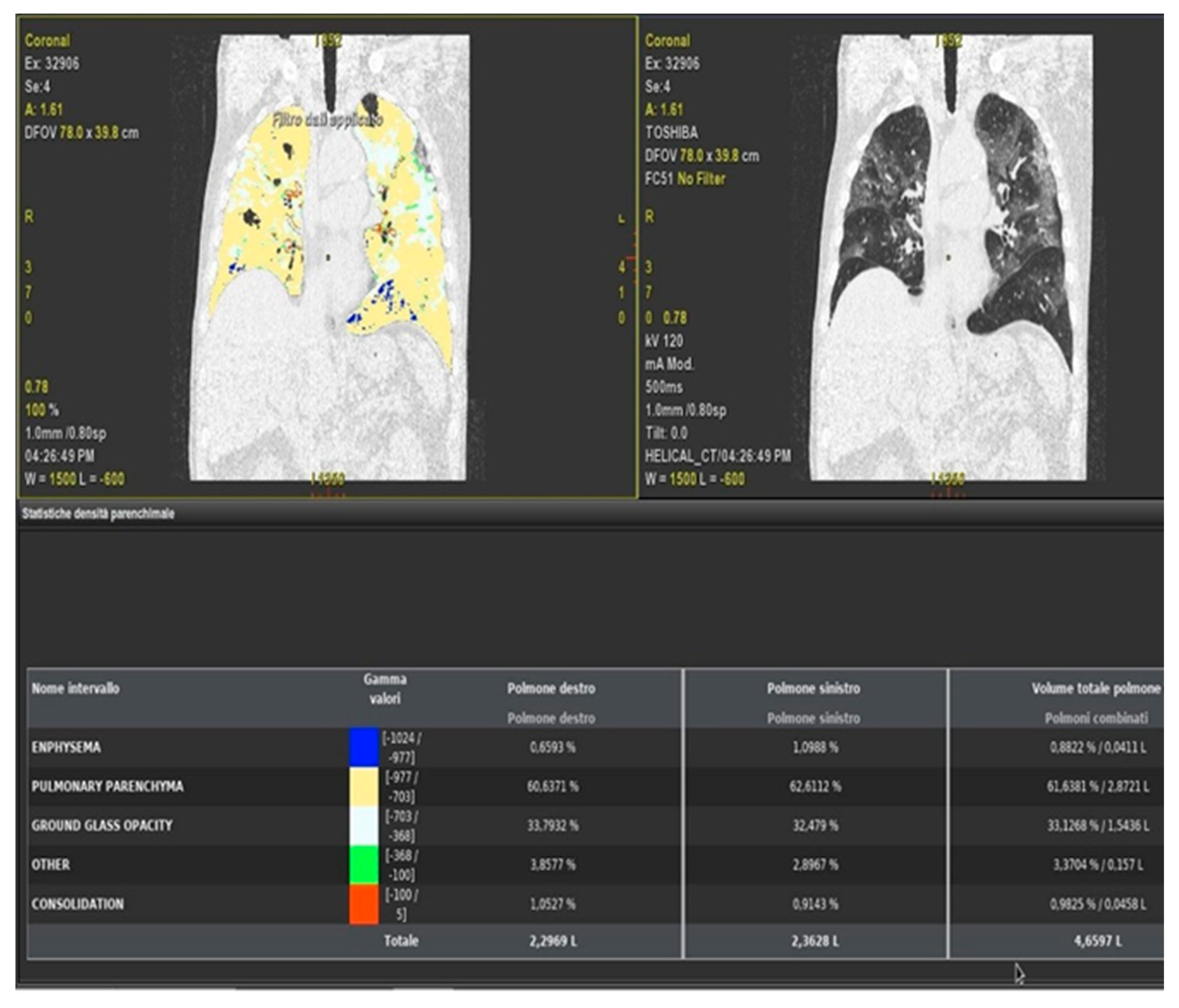Click the W = 1500 L = -600 label in left viewport
This screenshot has height=1008, width=1179.
pyautogui.click(x=74, y=479)
